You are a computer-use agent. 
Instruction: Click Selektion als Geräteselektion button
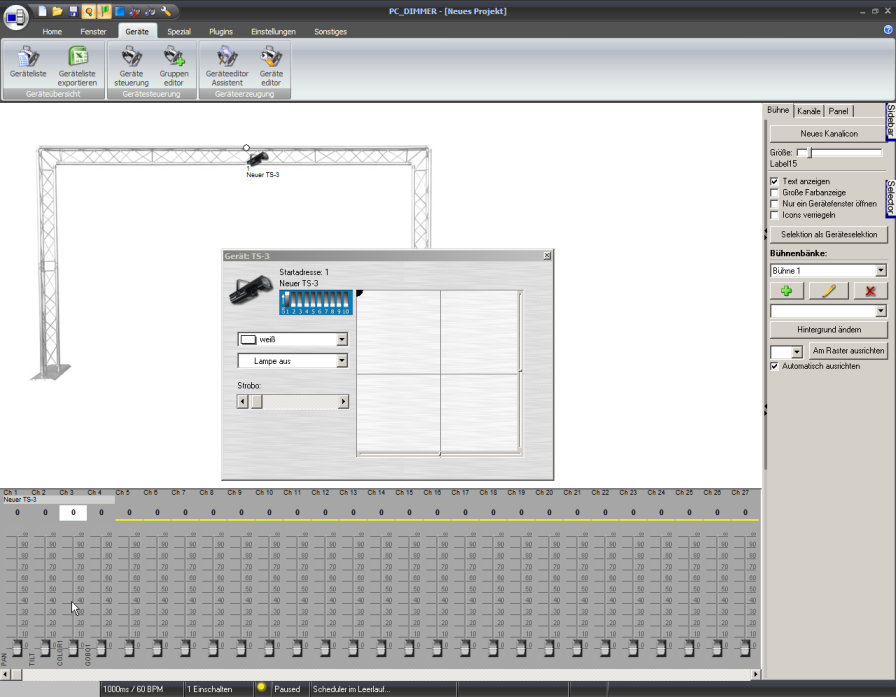coord(829,234)
